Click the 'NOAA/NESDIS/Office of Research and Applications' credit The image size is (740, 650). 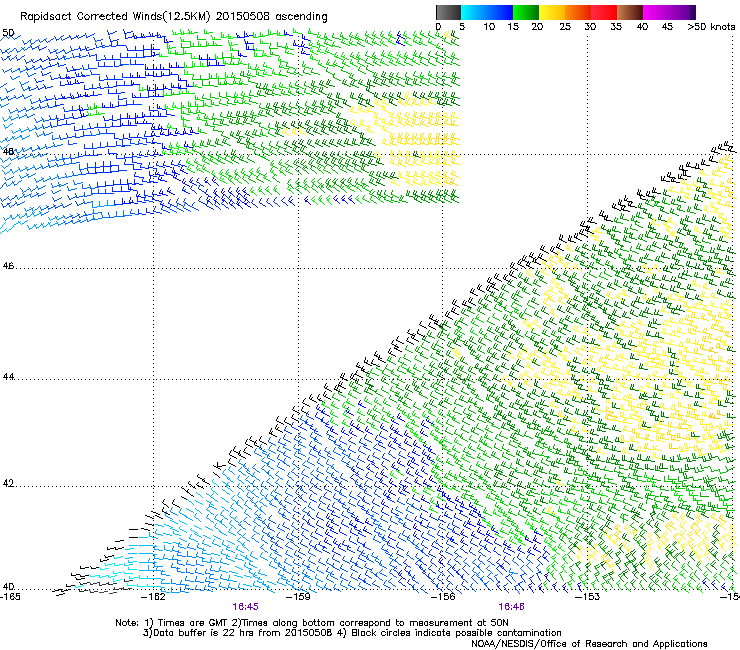tap(589, 644)
